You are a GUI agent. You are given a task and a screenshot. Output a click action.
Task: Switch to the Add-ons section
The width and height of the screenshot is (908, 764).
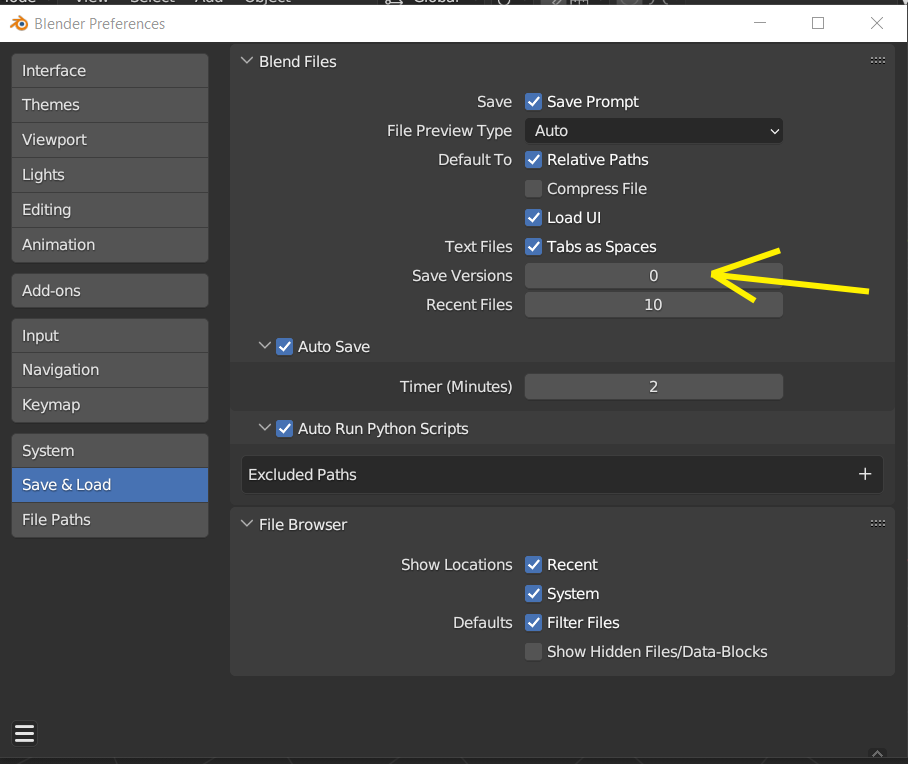(110, 291)
